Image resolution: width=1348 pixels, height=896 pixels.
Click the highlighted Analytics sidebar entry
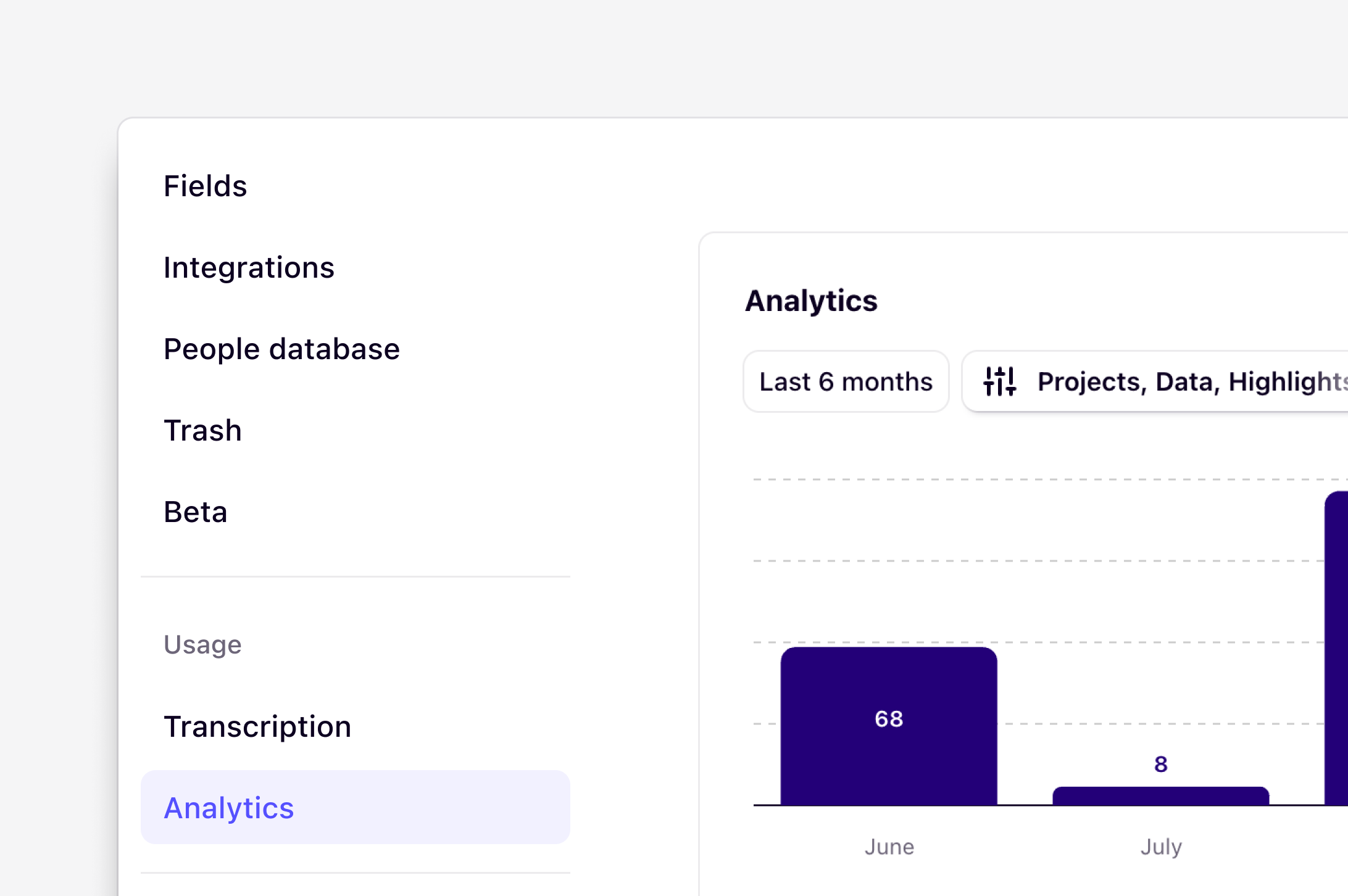pos(229,808)
